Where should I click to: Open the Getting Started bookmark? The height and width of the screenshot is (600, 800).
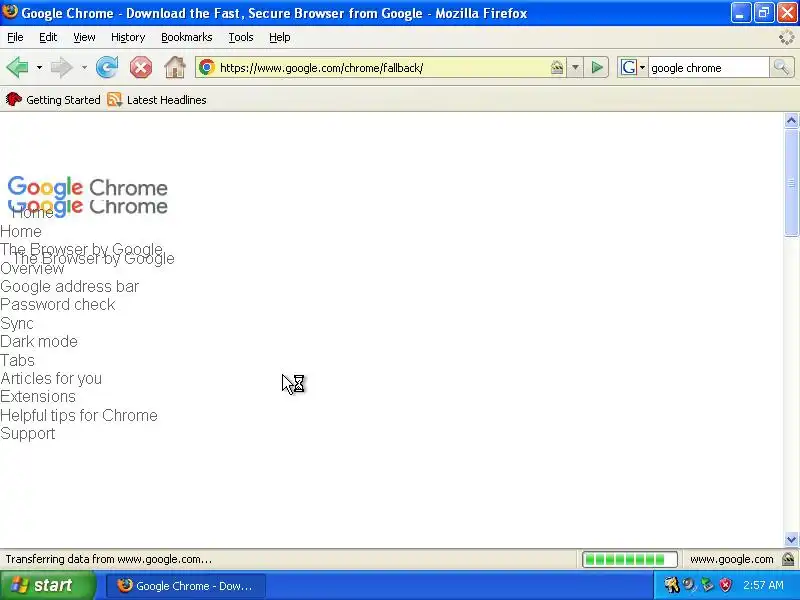[x=53, y=99]
